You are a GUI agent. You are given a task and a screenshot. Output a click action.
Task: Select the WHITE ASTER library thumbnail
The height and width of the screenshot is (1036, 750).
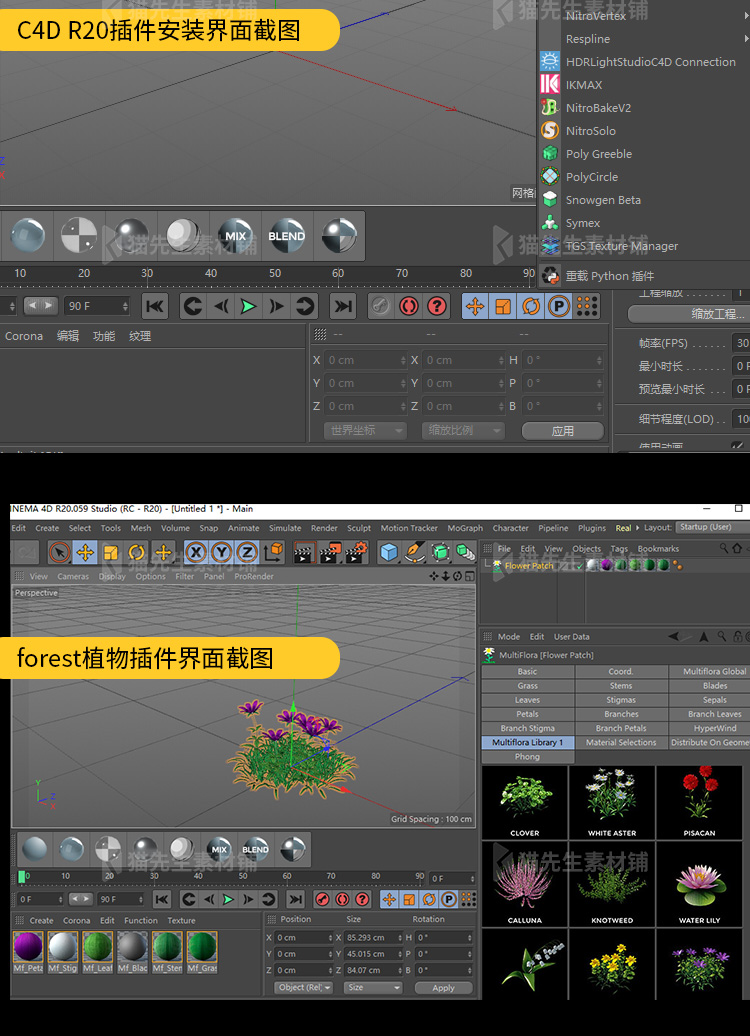(x=612, y=803)
